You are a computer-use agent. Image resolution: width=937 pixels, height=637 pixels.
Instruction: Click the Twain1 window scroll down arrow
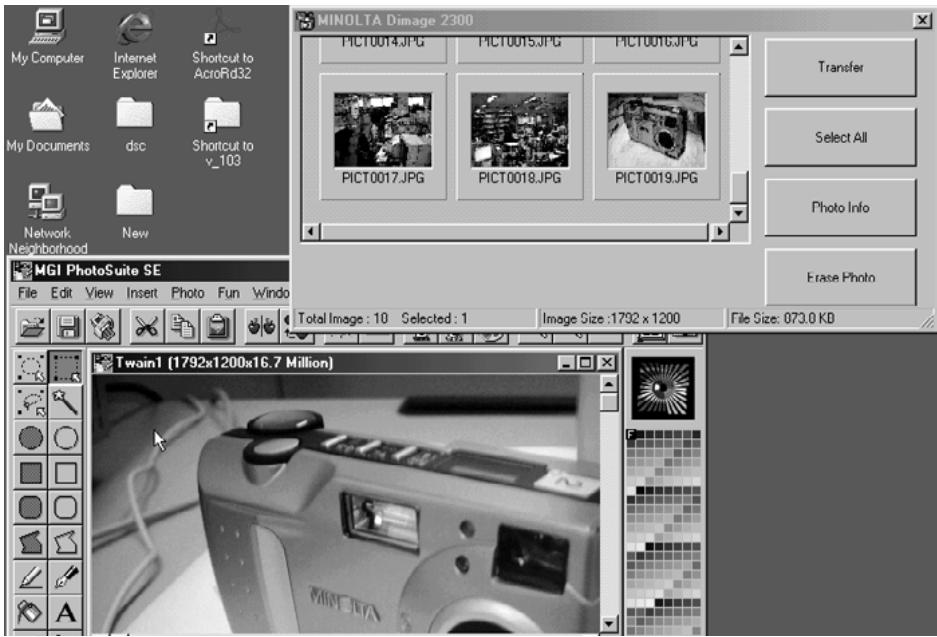[x=608, y=624]
